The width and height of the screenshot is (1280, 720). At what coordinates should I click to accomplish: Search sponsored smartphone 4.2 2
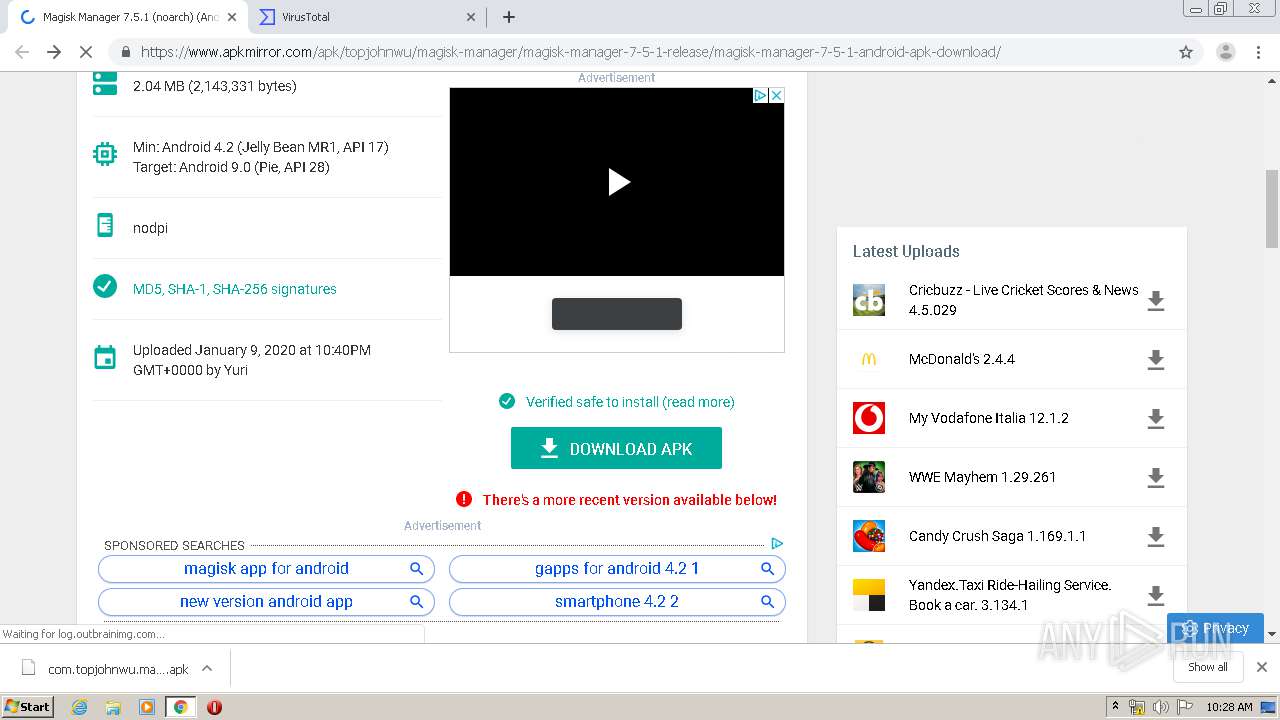point(617,602)
